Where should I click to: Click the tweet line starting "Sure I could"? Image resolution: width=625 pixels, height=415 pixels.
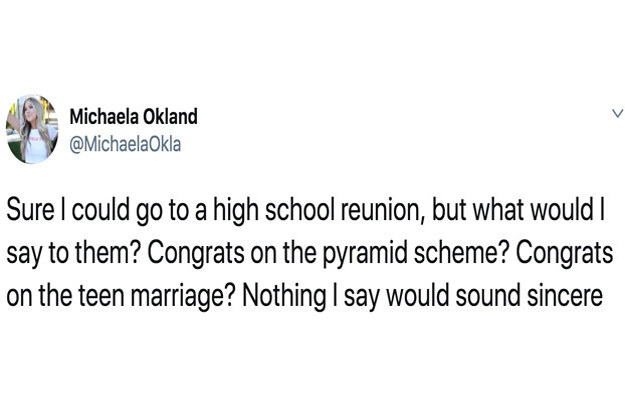[306, 211]
